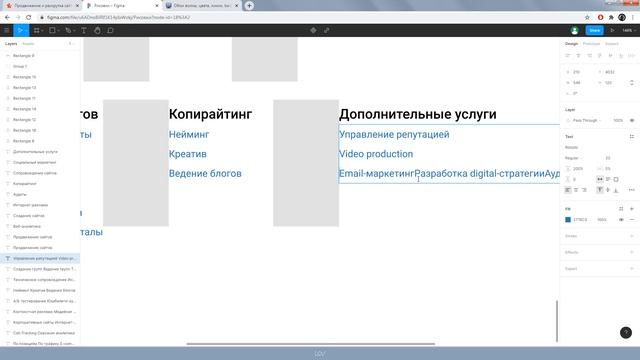Select the Hand tool

pos(97,30)
